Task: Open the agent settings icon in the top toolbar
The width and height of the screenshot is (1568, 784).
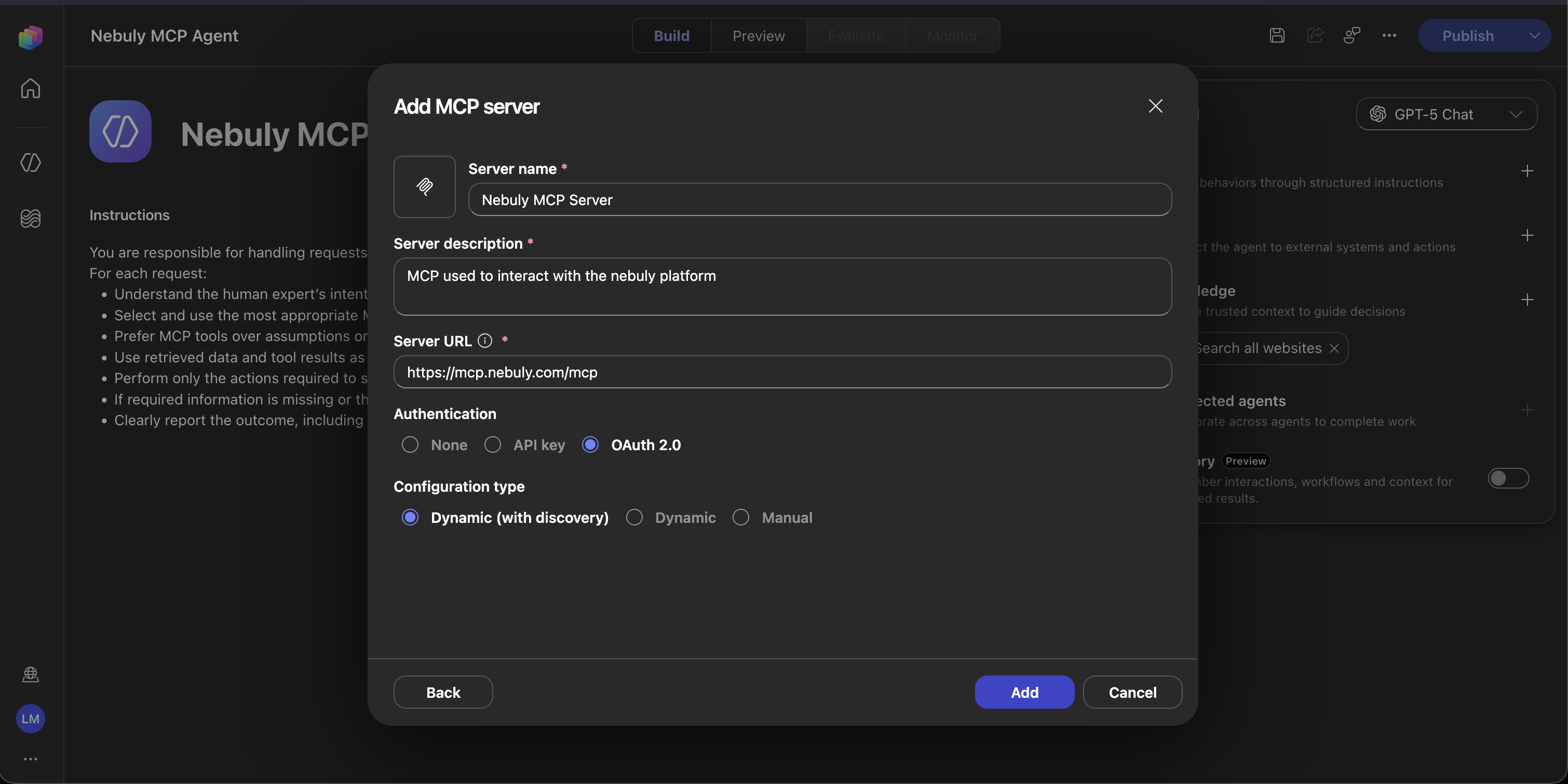Action: [x=1352, y=35]
